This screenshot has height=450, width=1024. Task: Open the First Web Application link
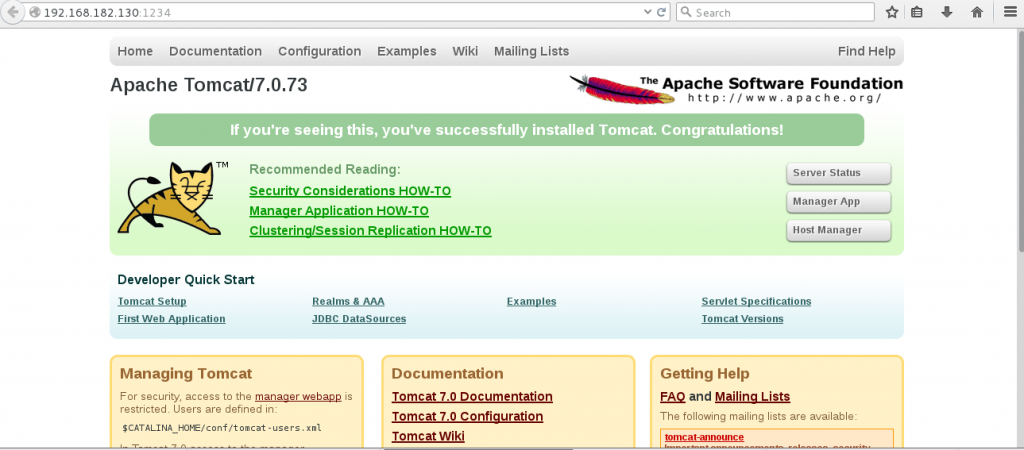coord(171,319)
